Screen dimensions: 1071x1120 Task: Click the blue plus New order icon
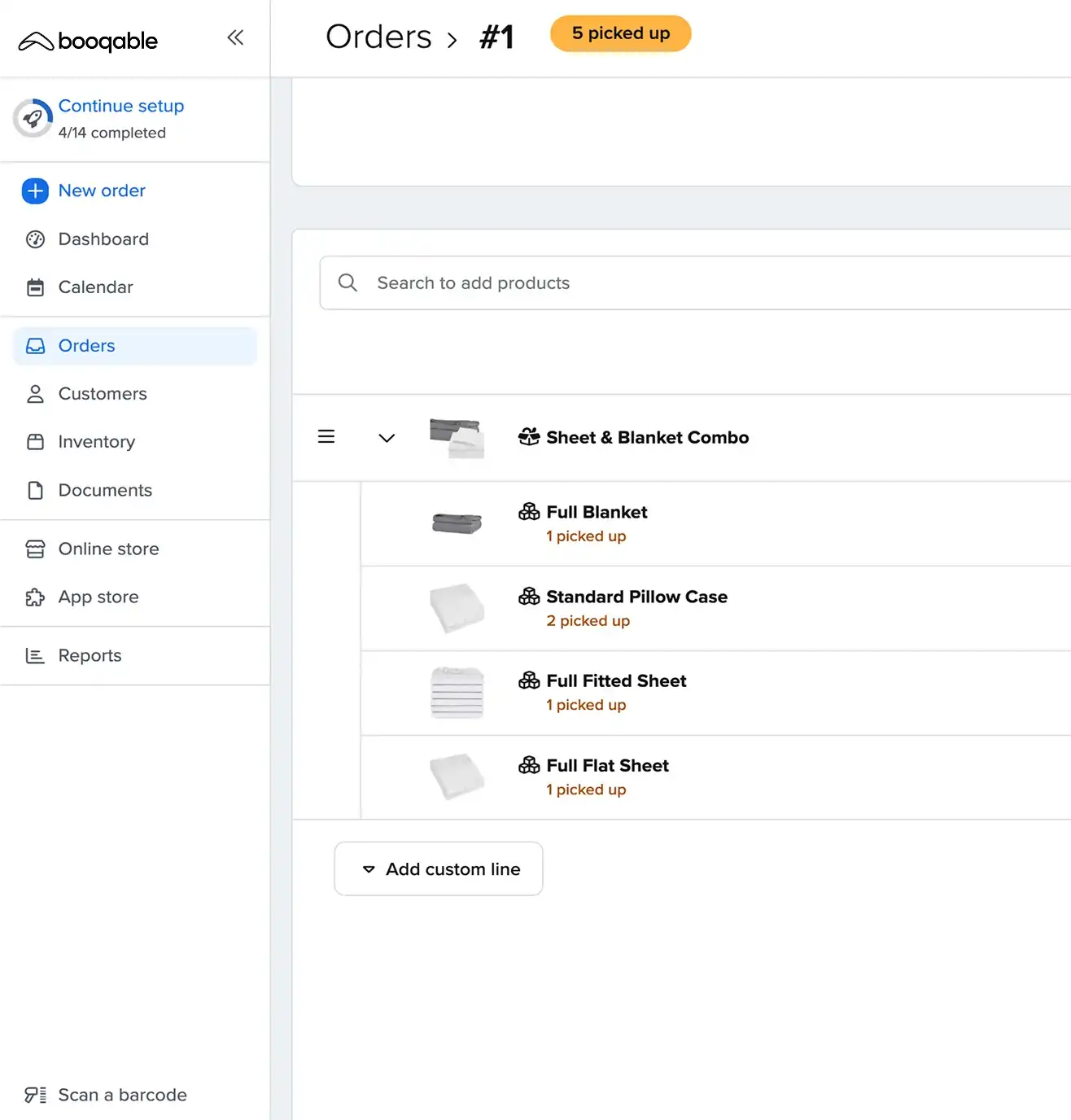35,191
